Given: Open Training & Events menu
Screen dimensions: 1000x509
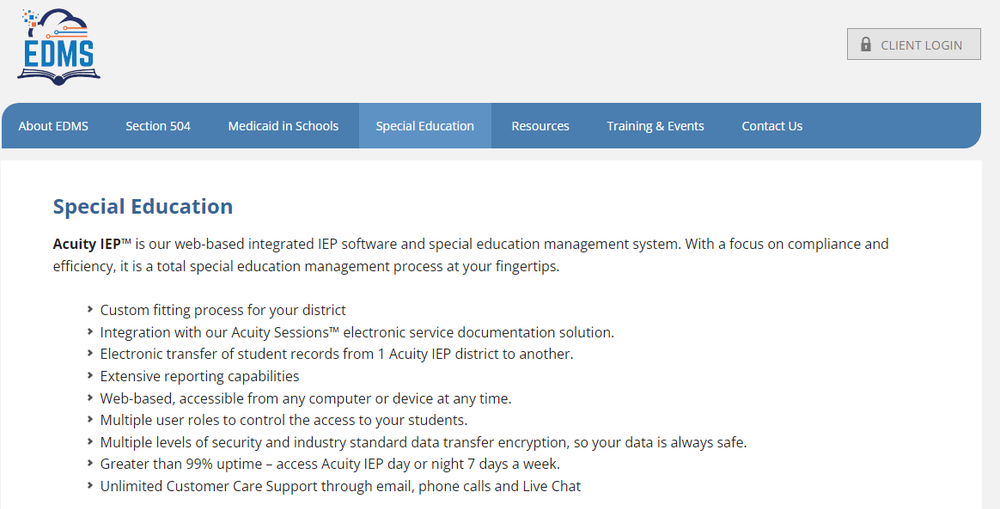Looking at the screenshot, I should [655, 126].
